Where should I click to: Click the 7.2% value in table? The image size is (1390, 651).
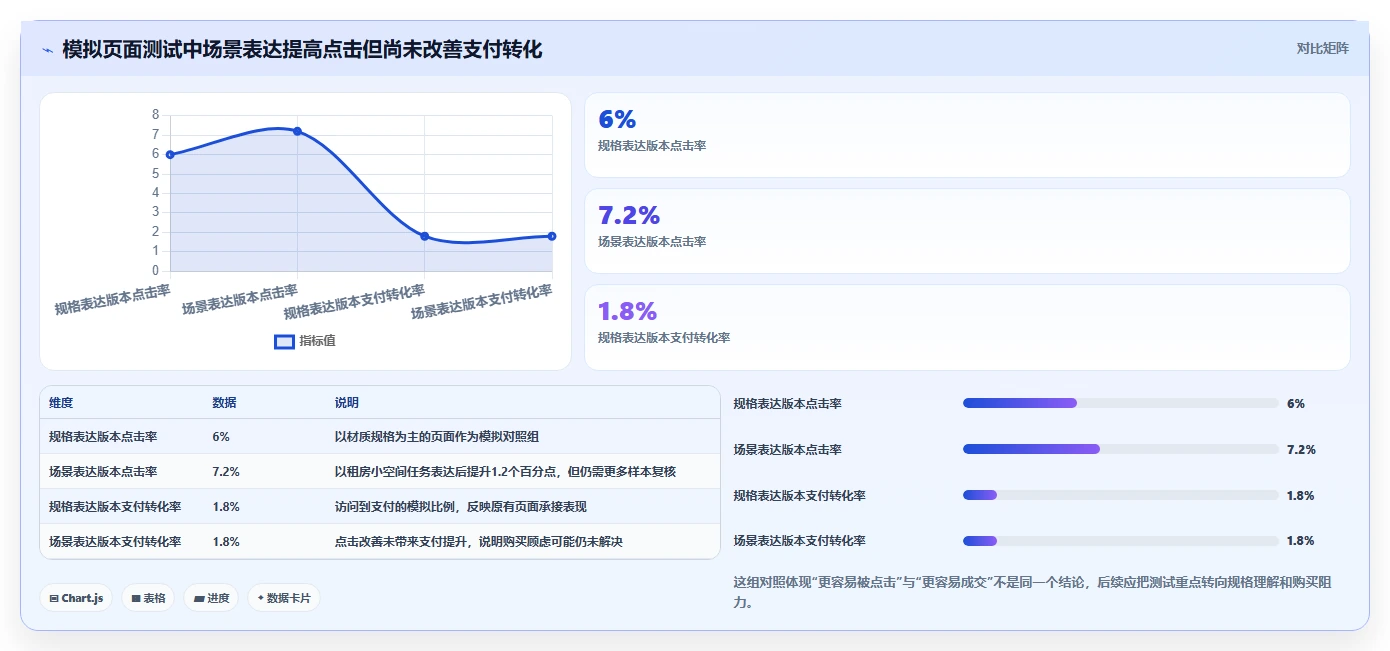click(x=226, y=472)
